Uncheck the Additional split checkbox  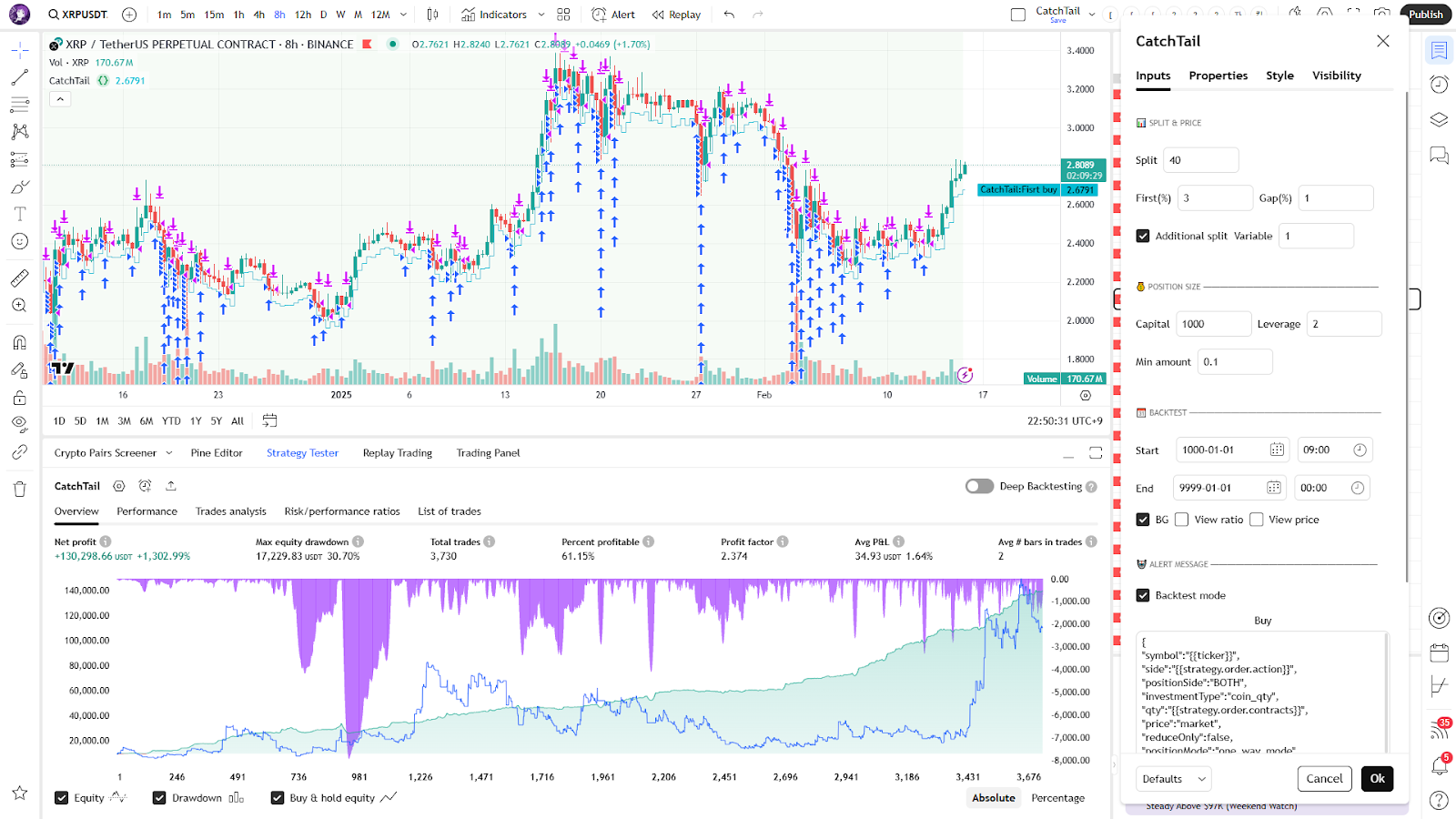[1143, 236]
